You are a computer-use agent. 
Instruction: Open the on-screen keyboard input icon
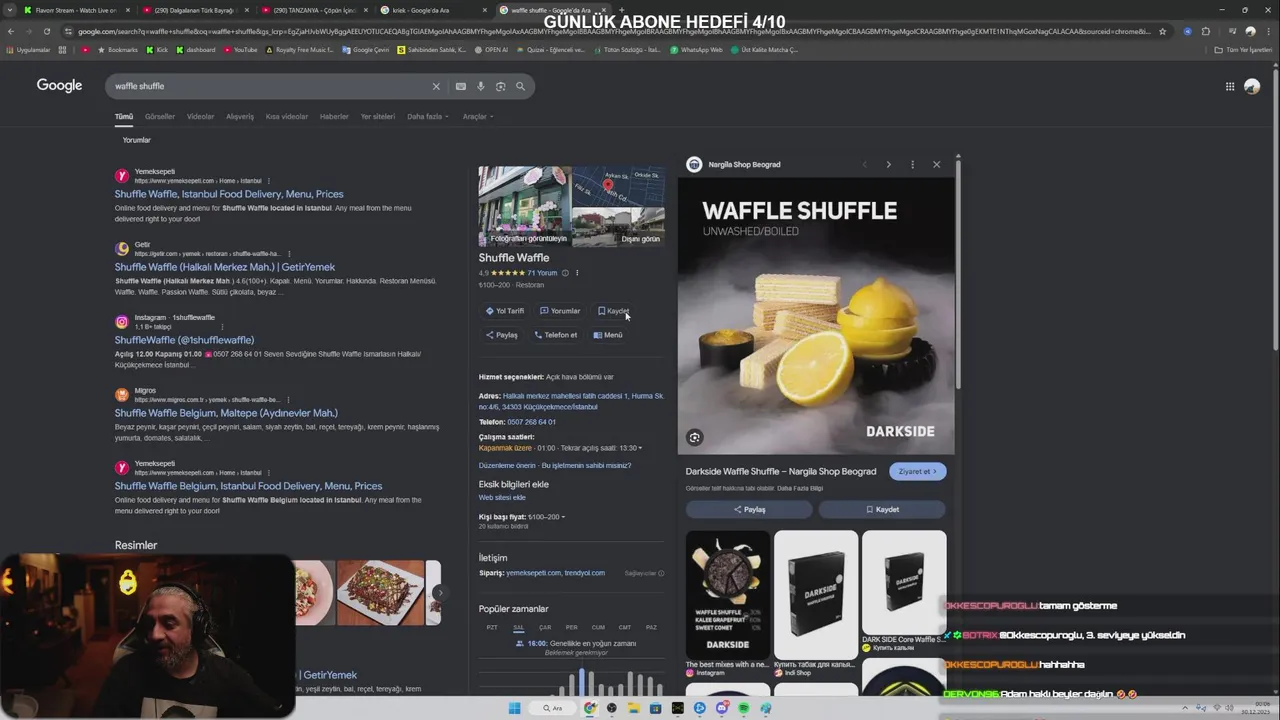click(x=460, y=86)
